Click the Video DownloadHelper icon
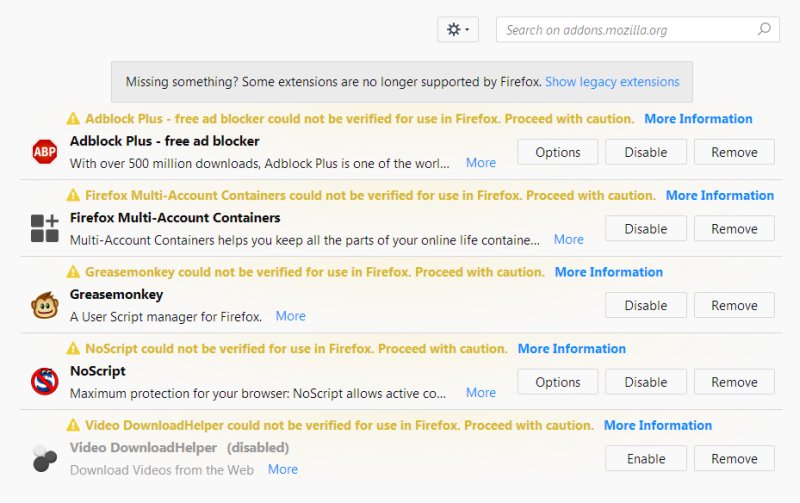Viewport: 800px width, 503px height. pos(45,458)
